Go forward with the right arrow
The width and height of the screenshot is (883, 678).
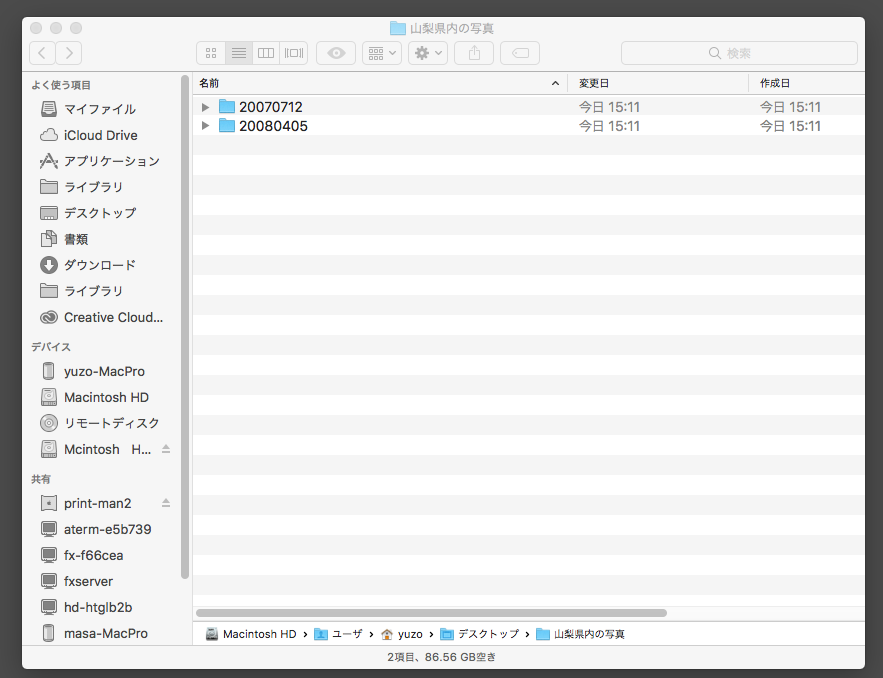tap(69, 53)
